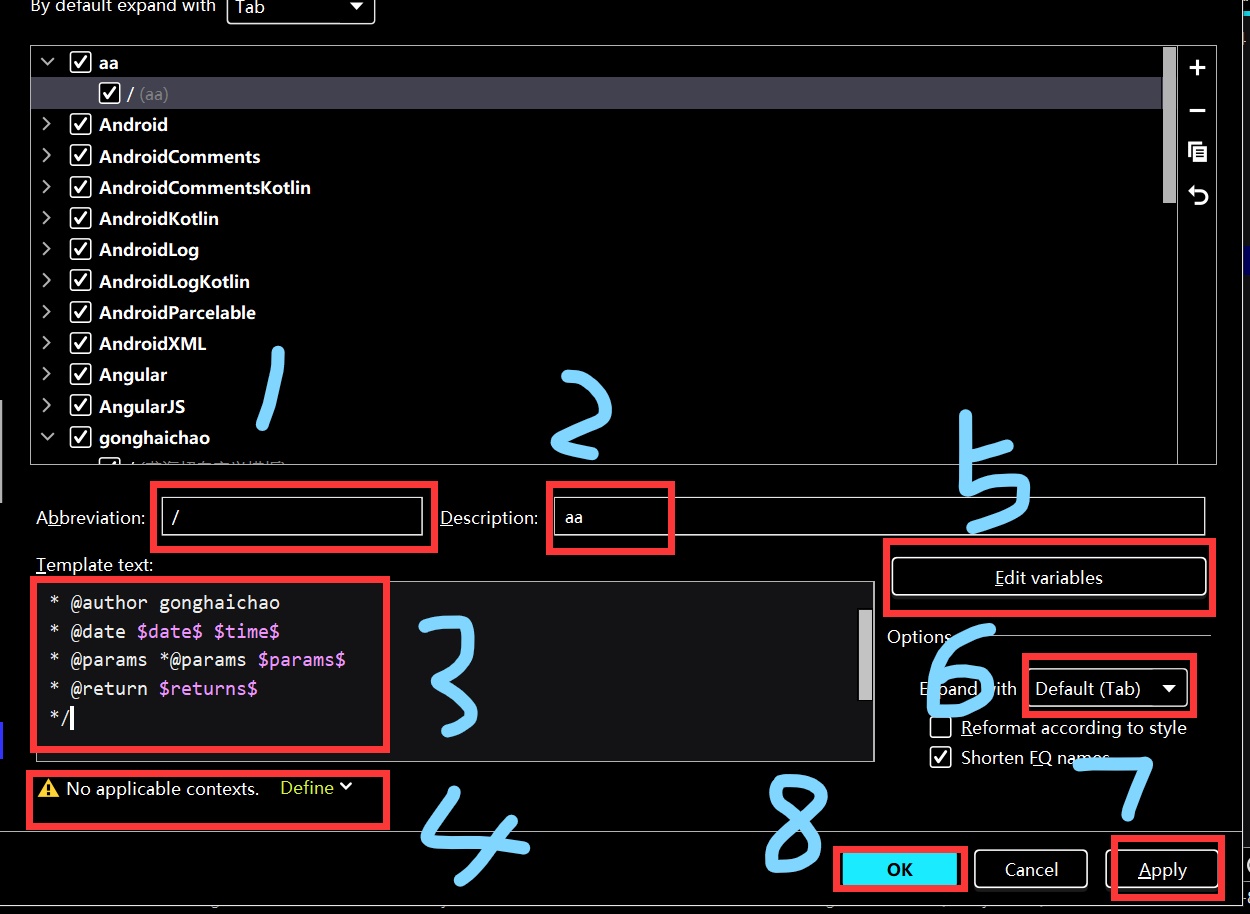Select the AngularJS group row label
This screenshot has height=914, width=1250.
coord(142,406)
